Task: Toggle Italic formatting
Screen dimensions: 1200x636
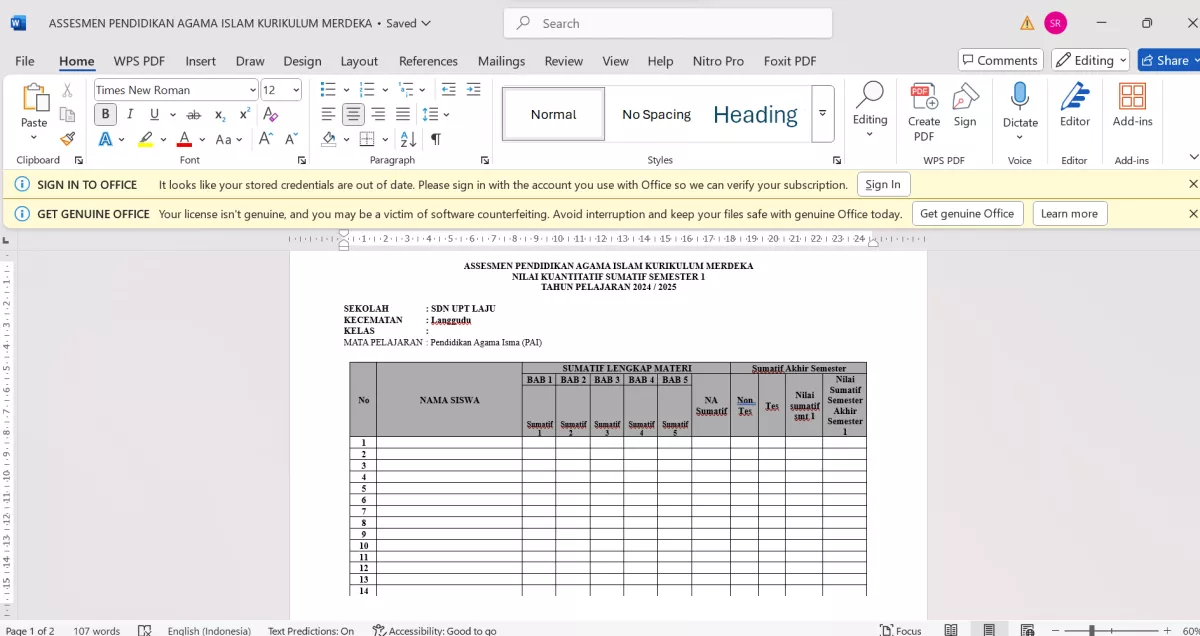Action: click(129, 115)
